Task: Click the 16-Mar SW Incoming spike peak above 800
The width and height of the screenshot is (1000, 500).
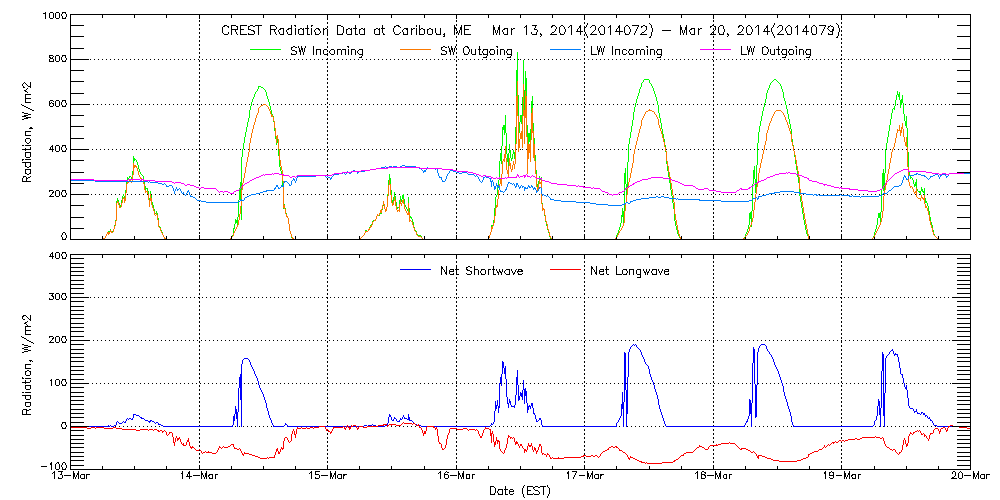Action: tap(518, 54)
